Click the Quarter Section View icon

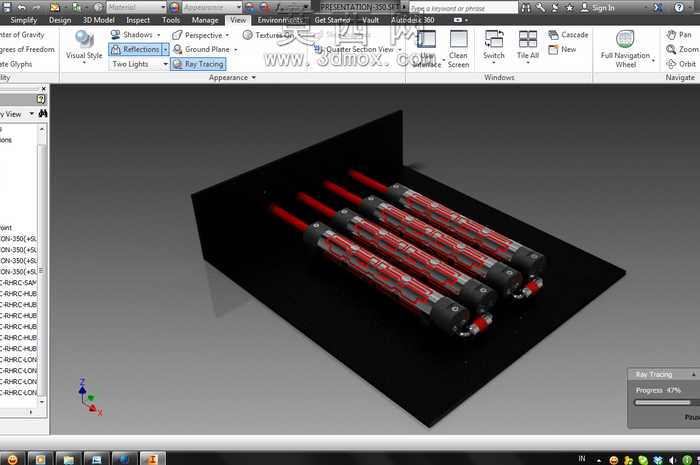point(319,49)
